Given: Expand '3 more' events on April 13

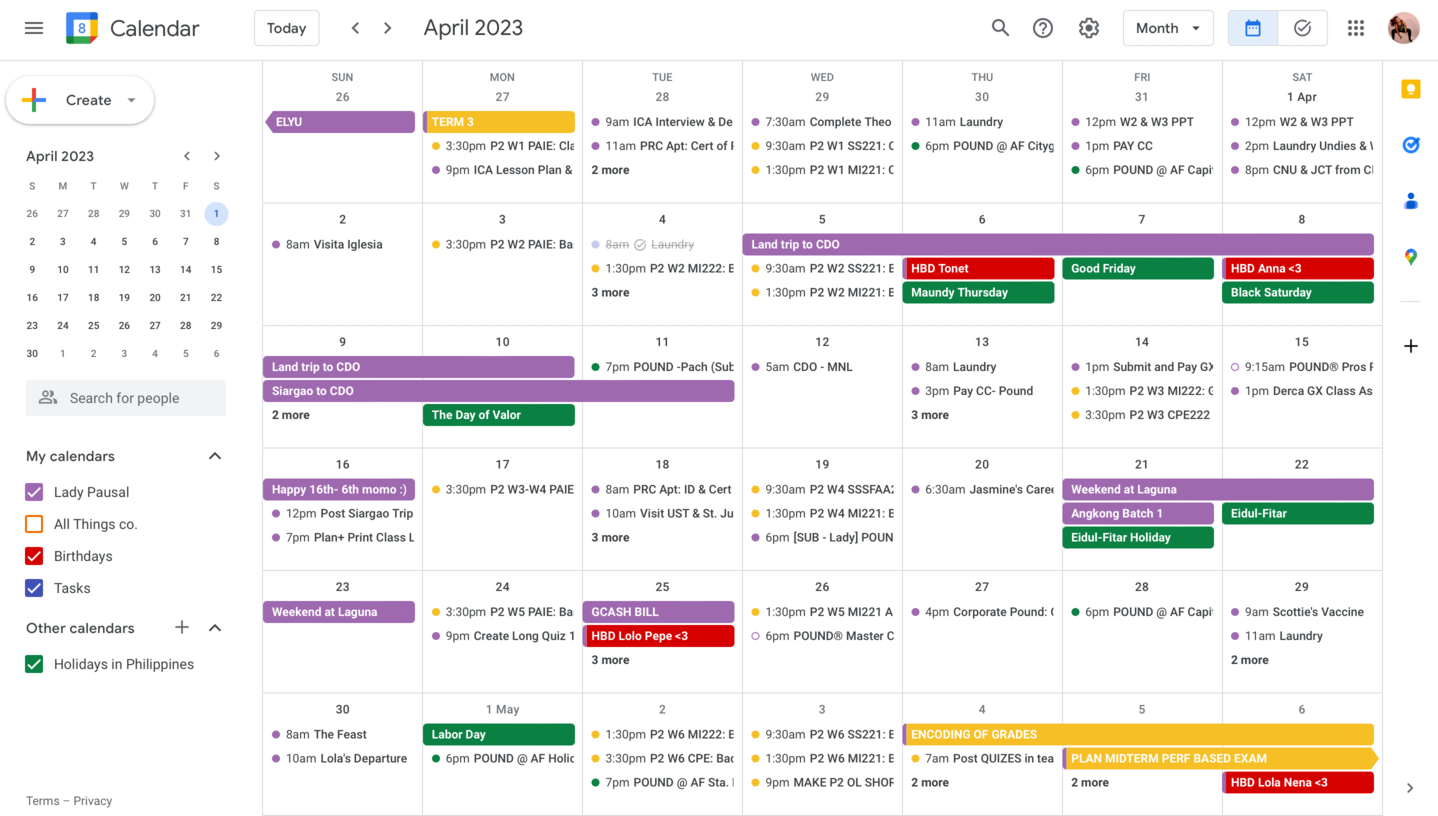Looking at the screenshot, I should pyautogui.click(x=930, y=415).
